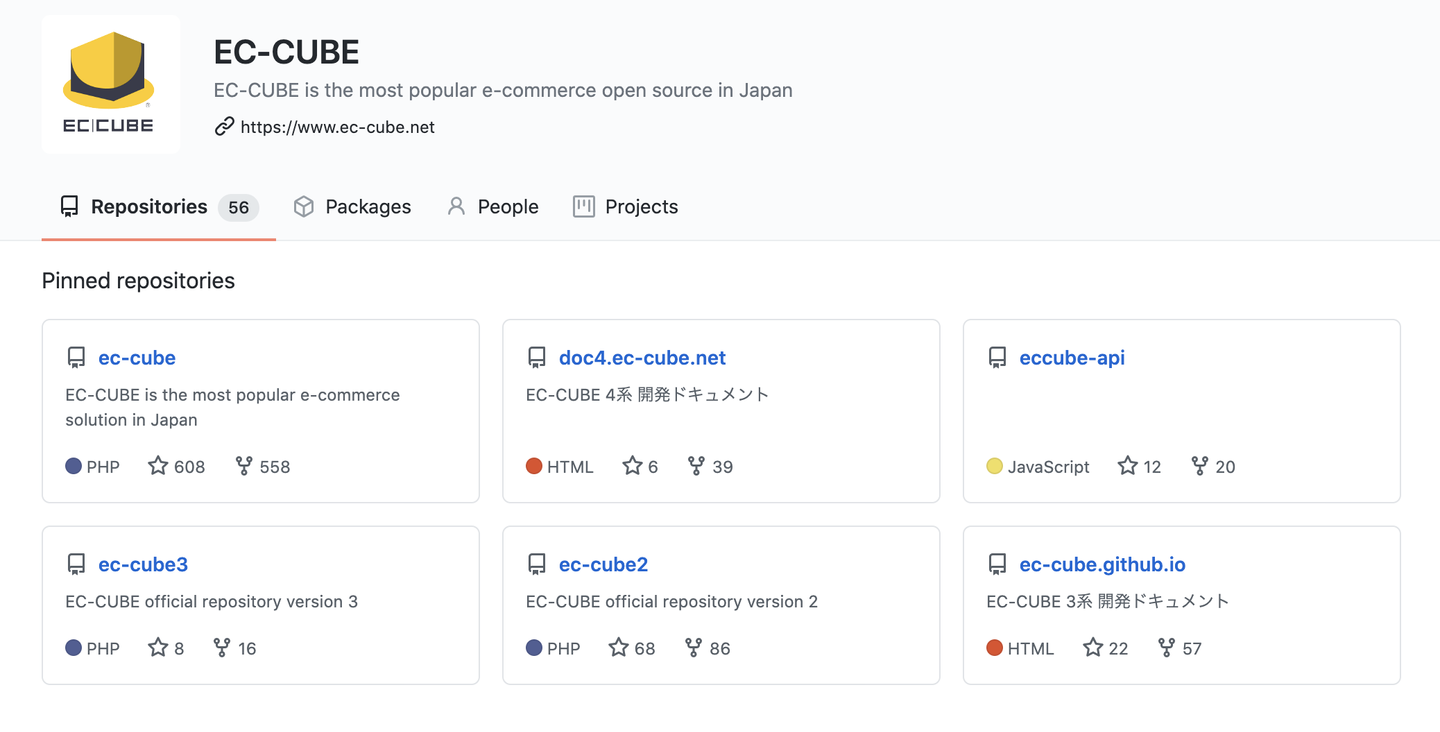Select the Projects tab
The width and height of the screenshot is (1440, 732).
click(641, 207)
